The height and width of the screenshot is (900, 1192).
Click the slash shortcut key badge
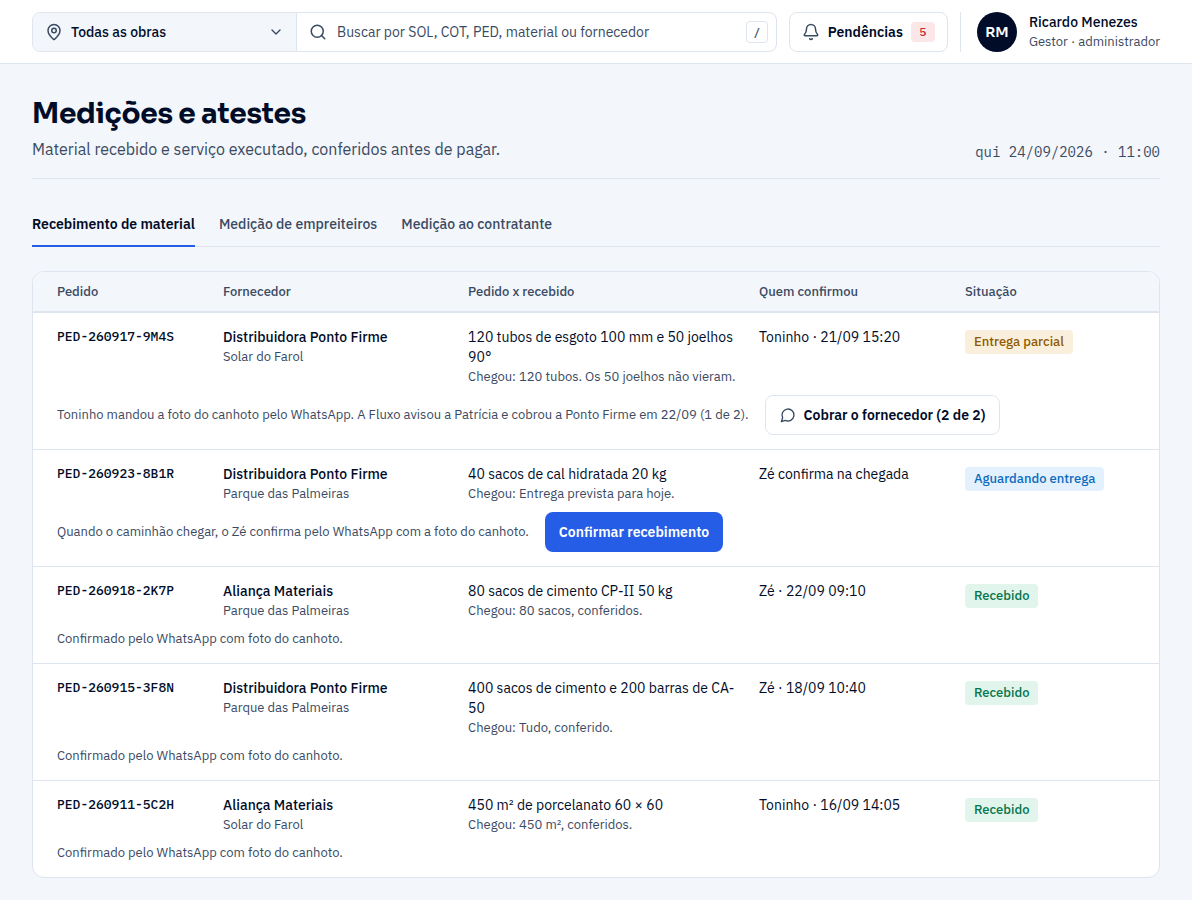[756, 32]
